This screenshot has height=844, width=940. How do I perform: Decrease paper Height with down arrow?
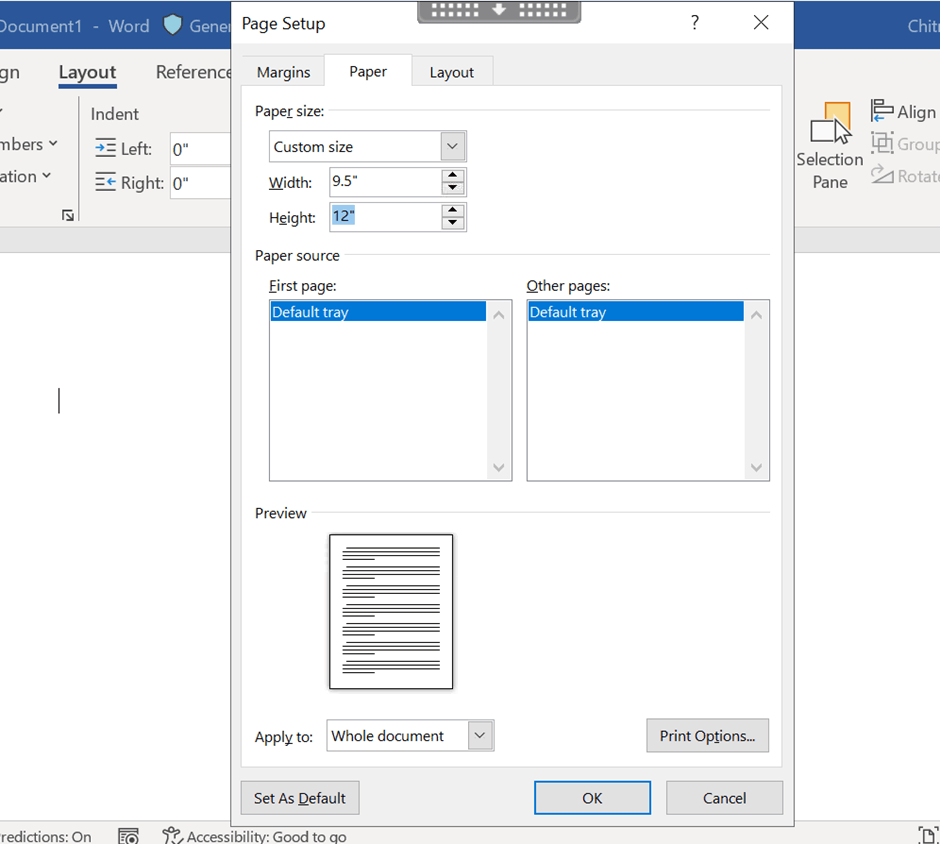(x=453, y=223)
